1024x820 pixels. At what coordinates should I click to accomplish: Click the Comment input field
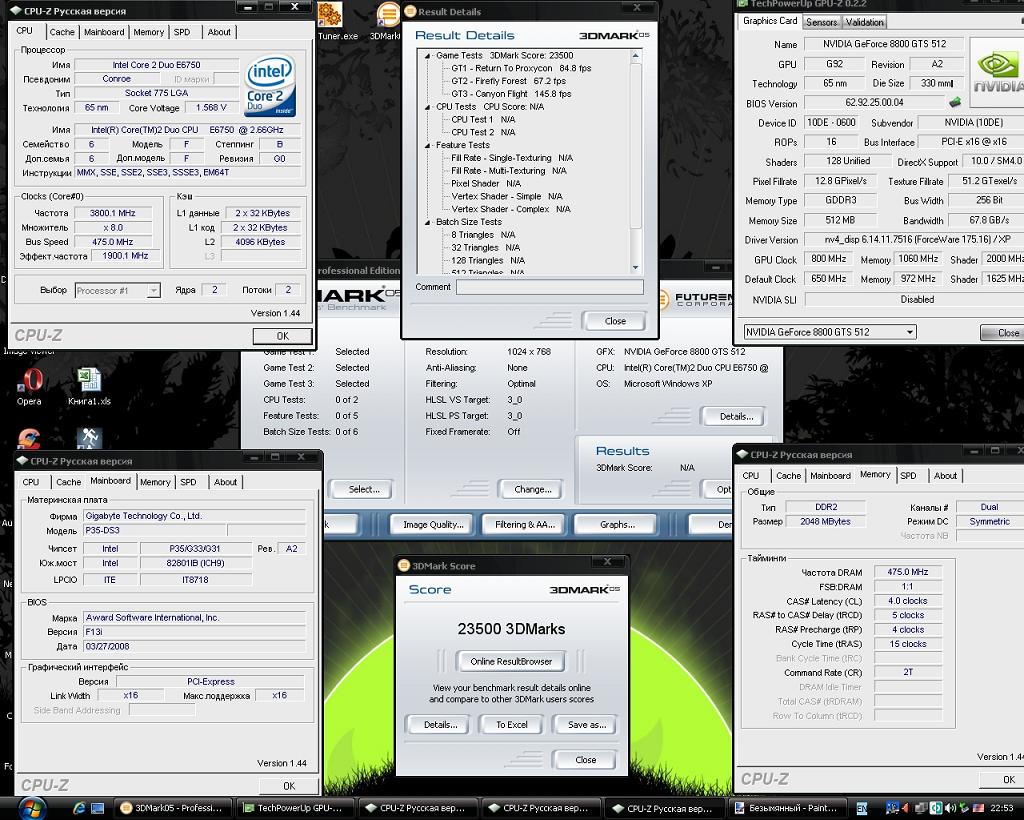(x=550, y=287)
